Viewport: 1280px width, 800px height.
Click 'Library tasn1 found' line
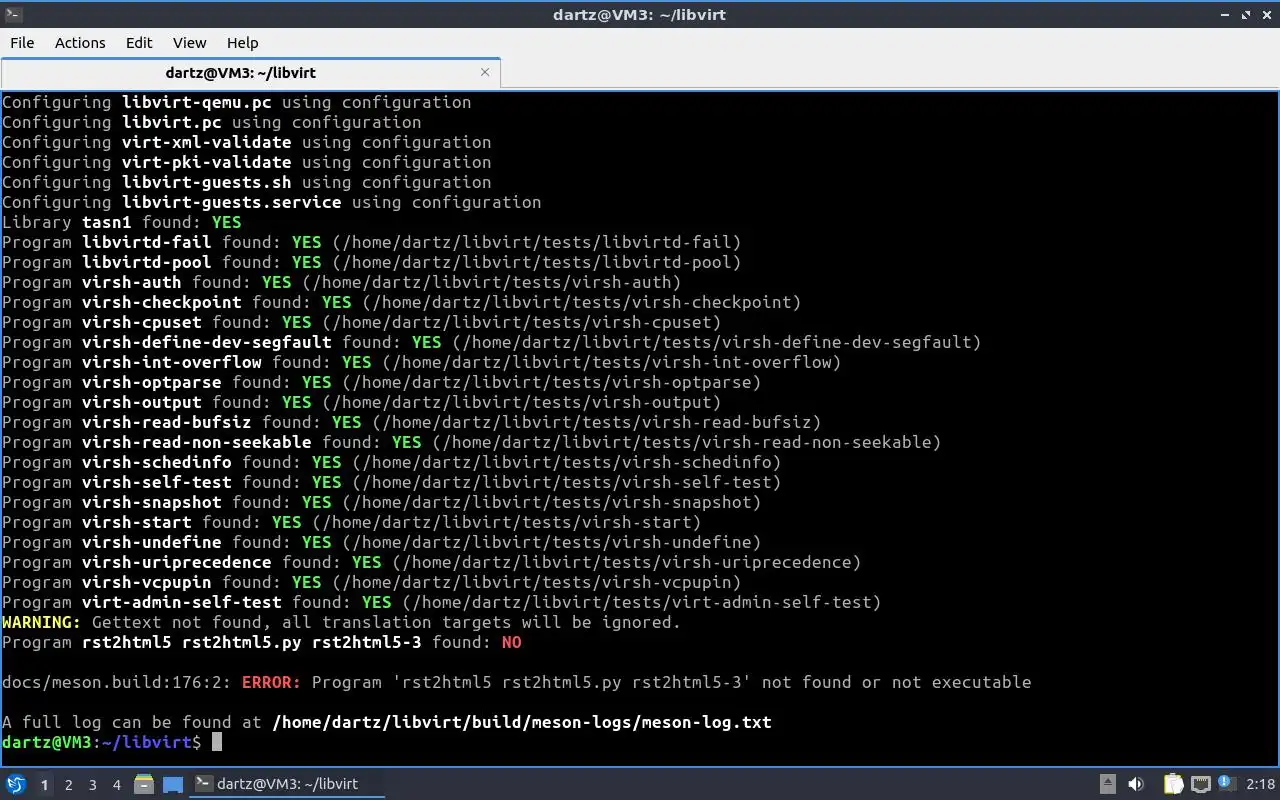(121, 222)
